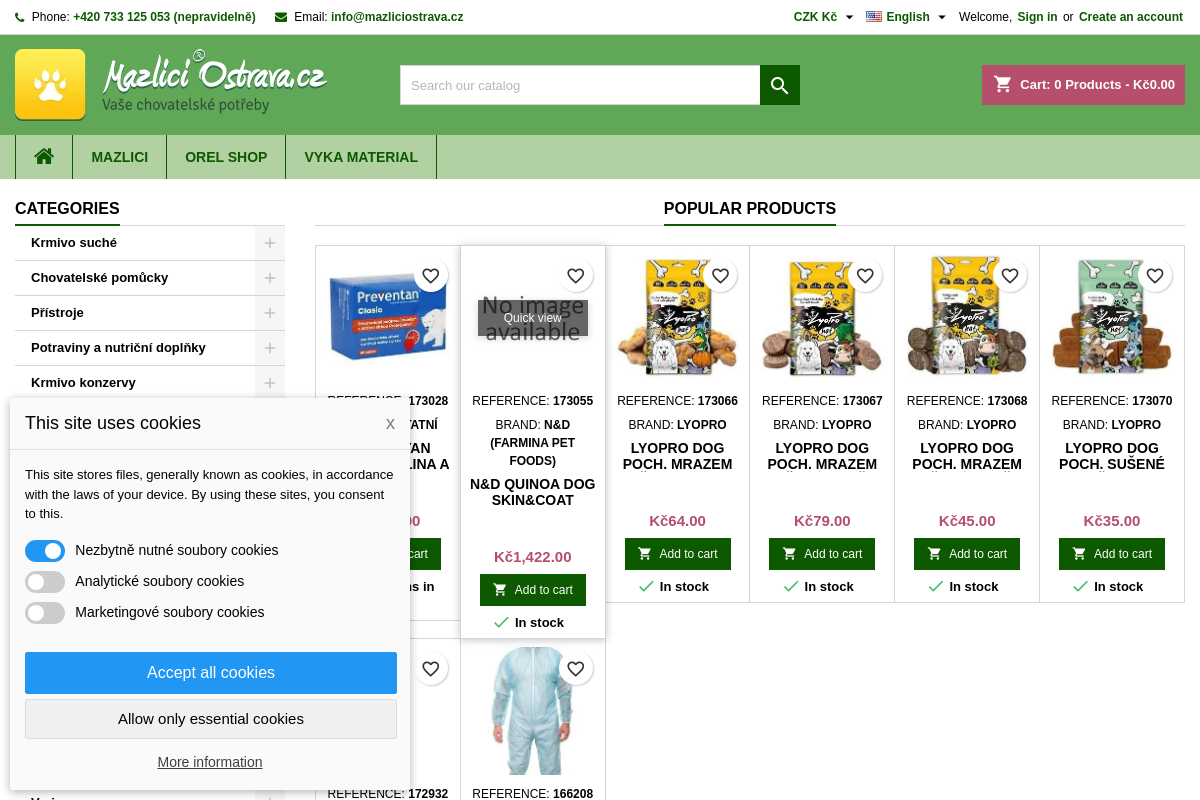
Task: Open the N&D QUINOA DOG SKIN&COAT title
Action: tap(533, 492)
